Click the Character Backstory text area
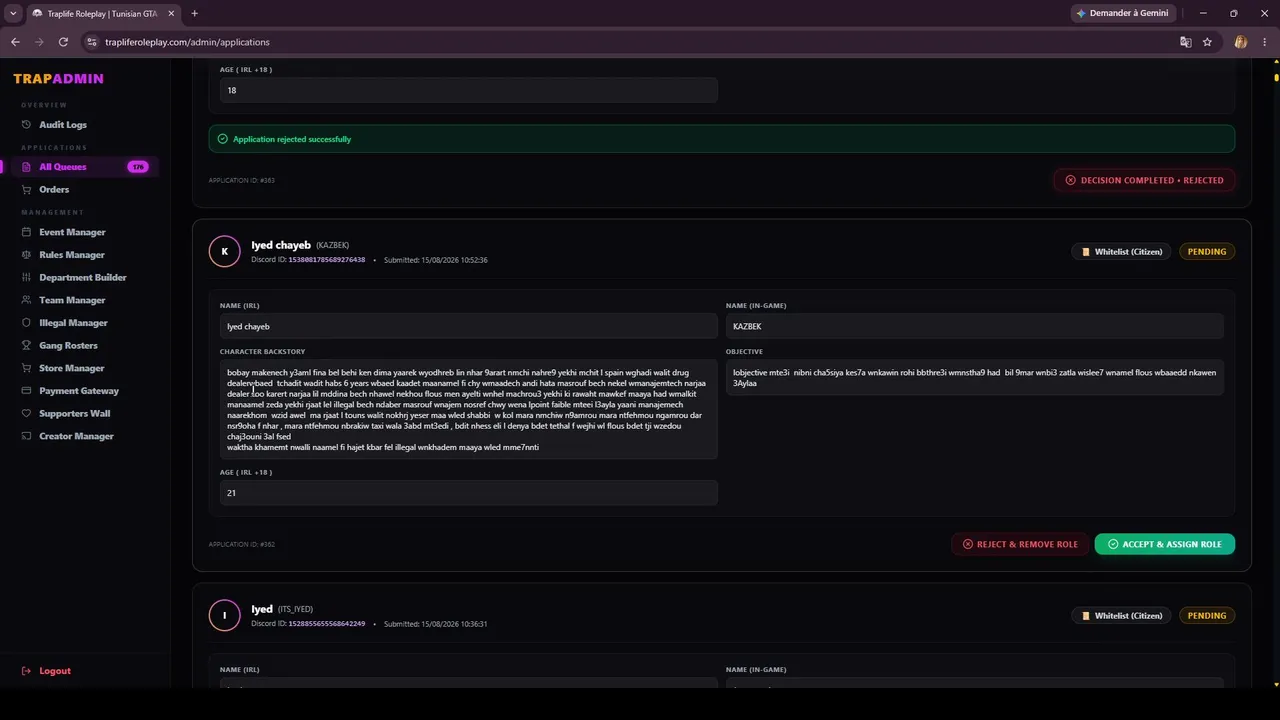The image size is (1280, 720). coord(469,410)
